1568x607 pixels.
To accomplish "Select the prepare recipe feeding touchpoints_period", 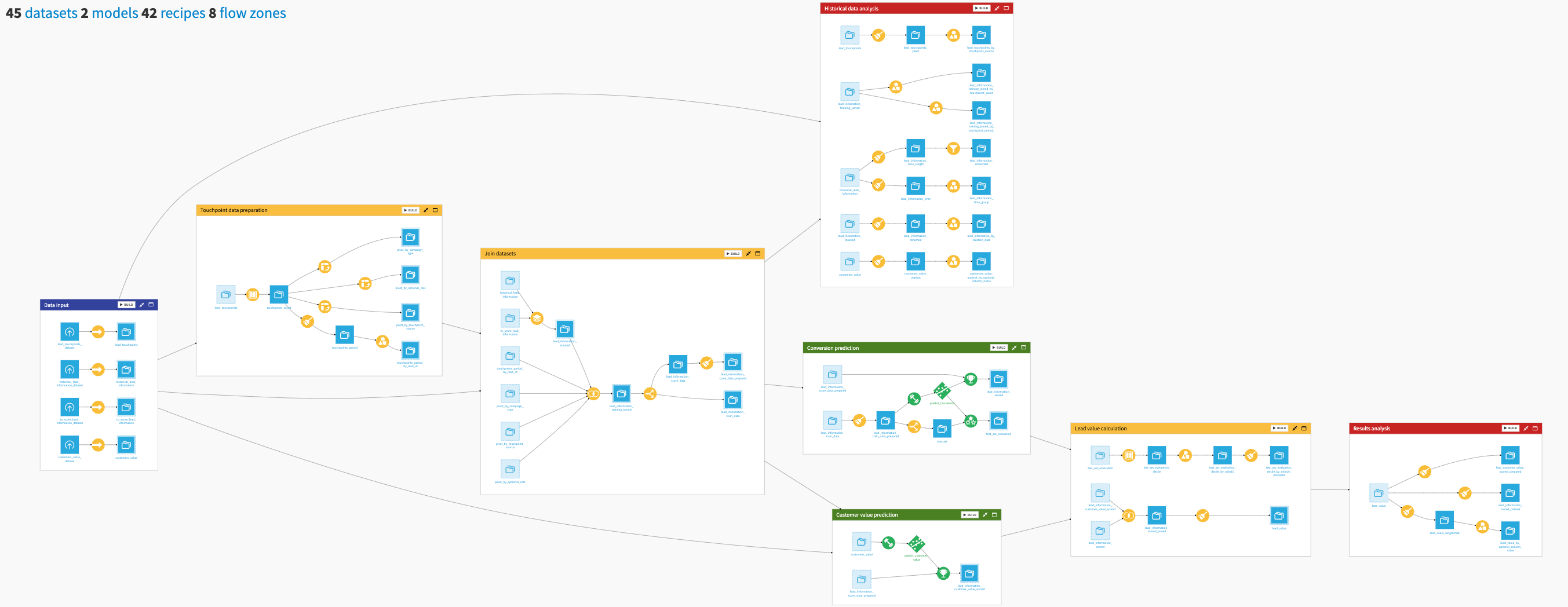I will 308,322.
